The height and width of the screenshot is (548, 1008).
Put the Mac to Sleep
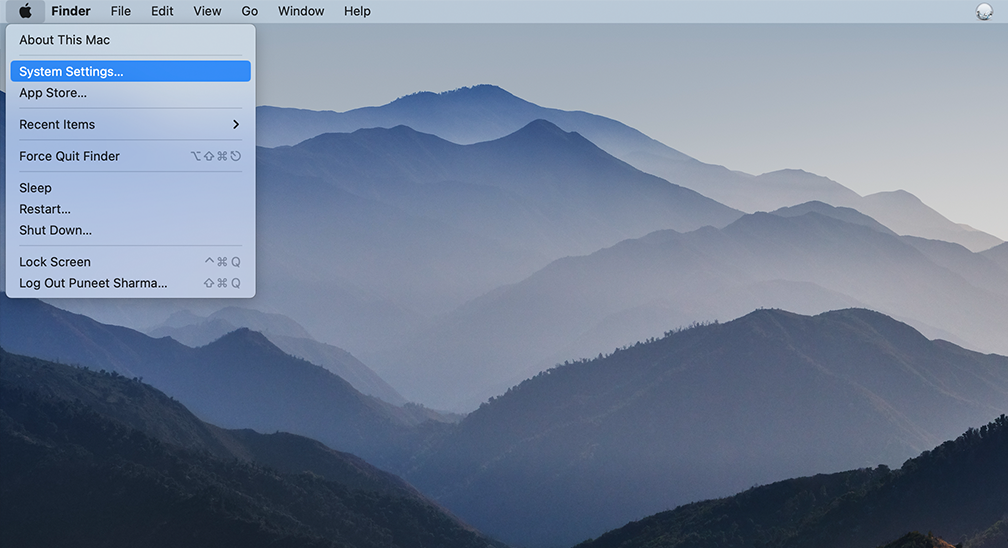click(35, 188)
